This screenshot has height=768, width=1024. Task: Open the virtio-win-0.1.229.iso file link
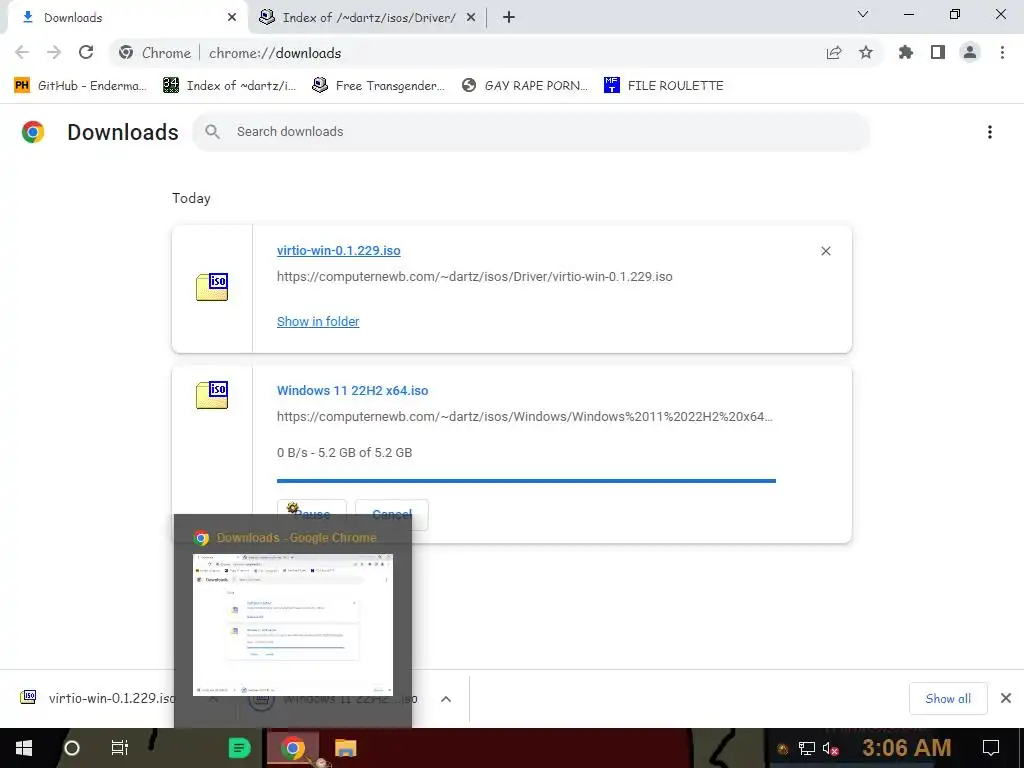coord(338,251)
